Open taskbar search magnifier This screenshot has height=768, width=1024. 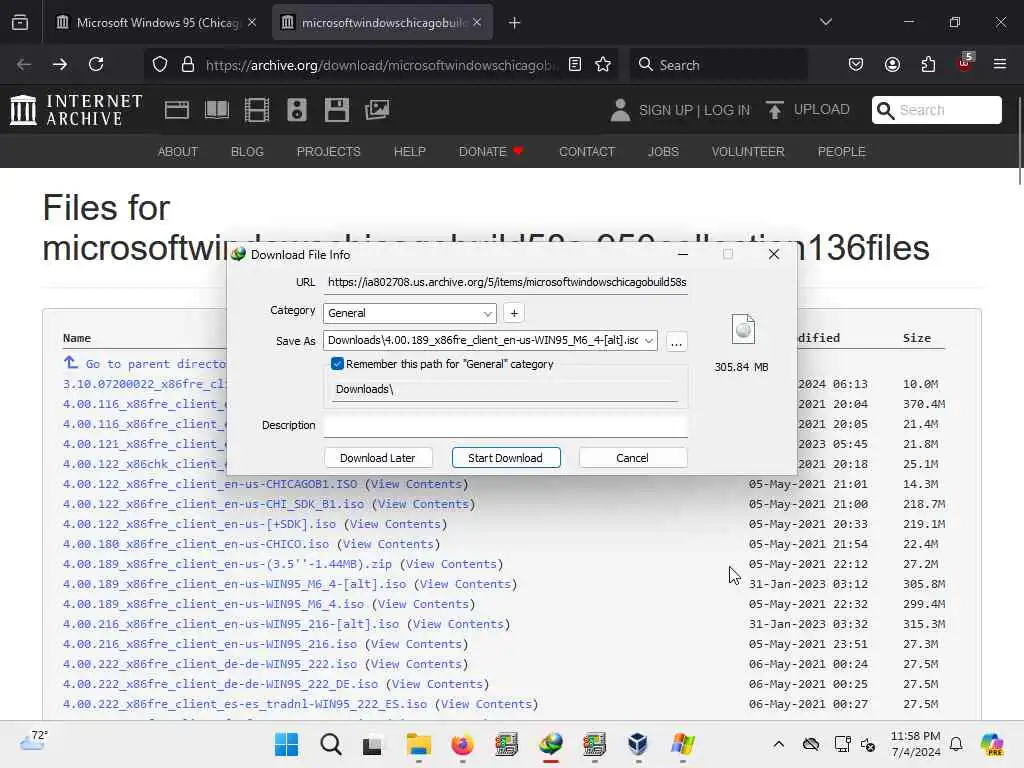[330, 744]
